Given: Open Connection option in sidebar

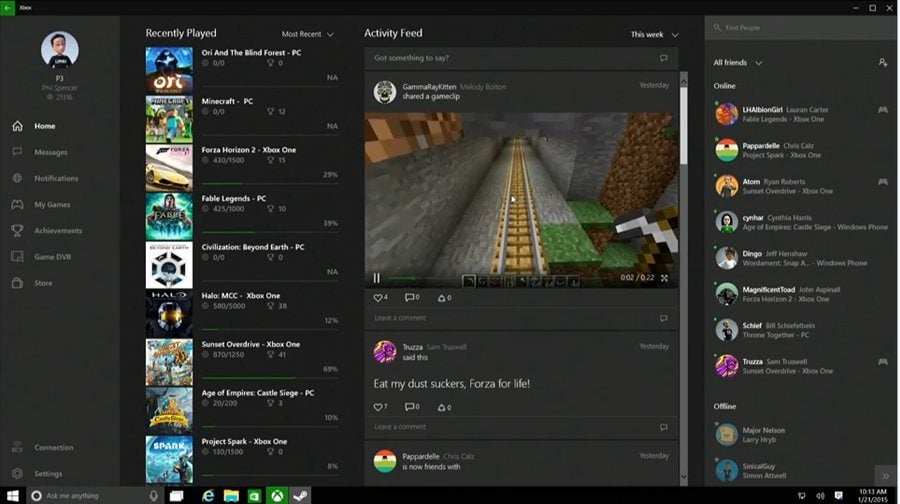Looking at the screenshot, I should pyautogui.click(x=42, y=447).
